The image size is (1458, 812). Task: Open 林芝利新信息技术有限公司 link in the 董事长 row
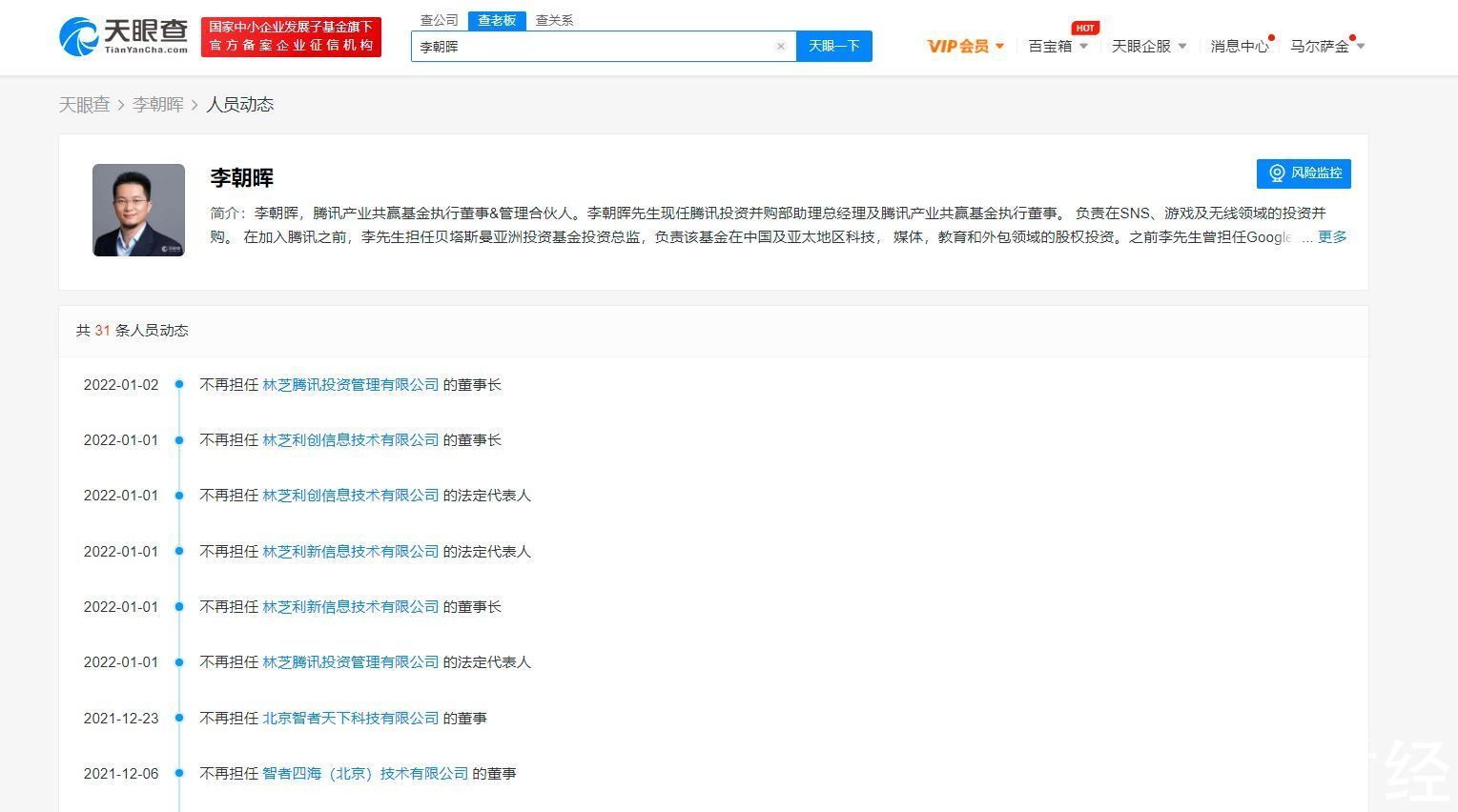pyautogui.click(x=351, y=607)
